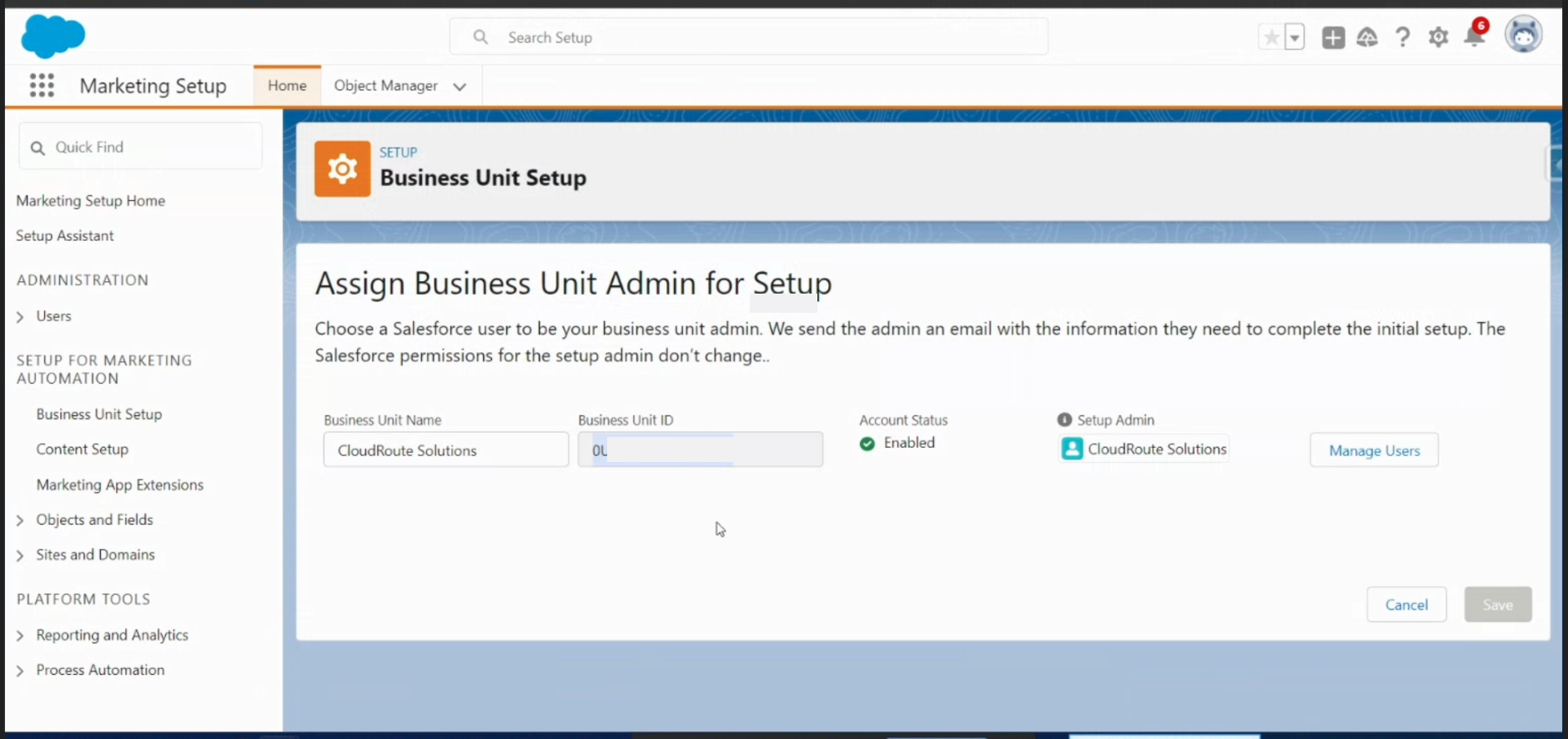The image size is (1568, 739).
Task: Click the orange Business Unit Setup gear icon
Action: pyautogui.click(x=342, y=168)
